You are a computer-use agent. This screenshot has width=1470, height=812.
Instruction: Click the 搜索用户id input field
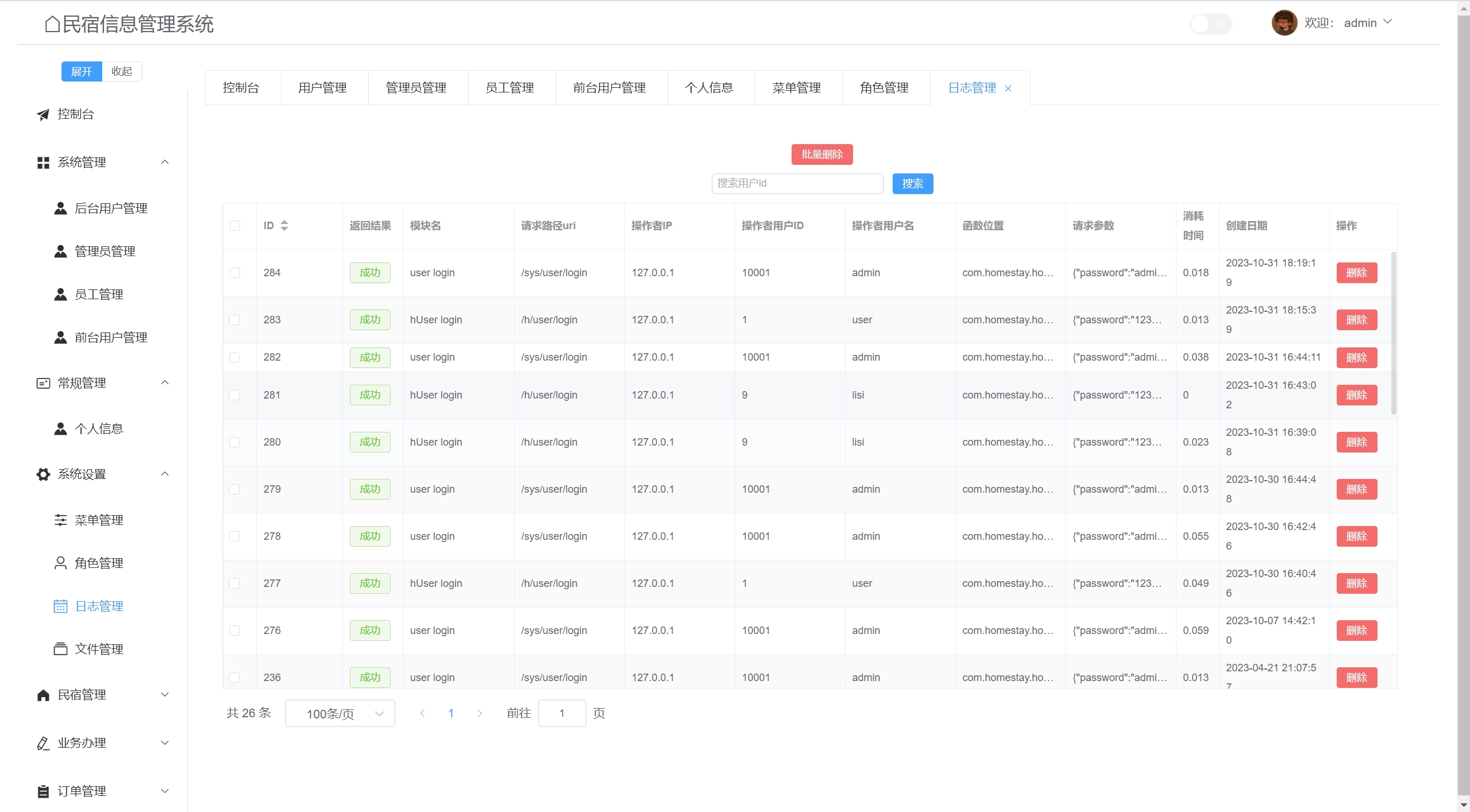point(797,183)
